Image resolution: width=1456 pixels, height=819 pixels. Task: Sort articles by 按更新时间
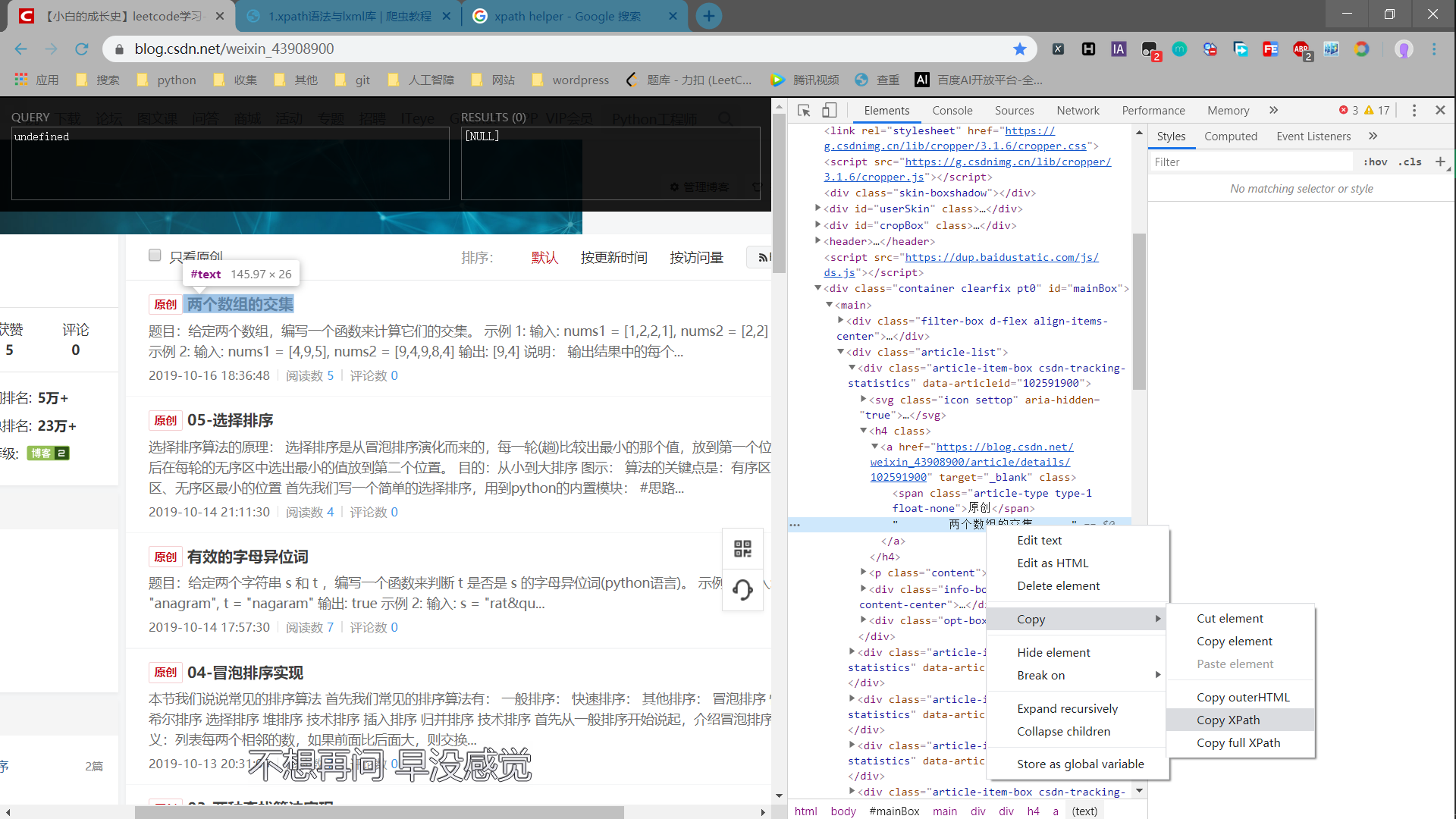(x=613, y=258)
